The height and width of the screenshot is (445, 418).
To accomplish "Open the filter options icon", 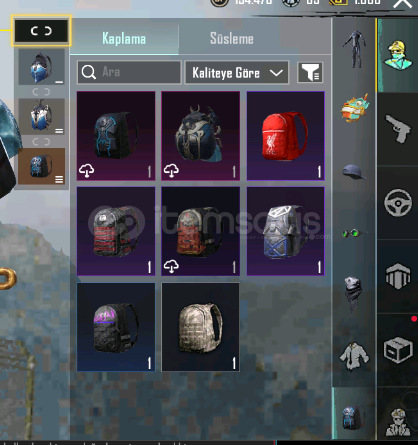I will tap(310, 72).
